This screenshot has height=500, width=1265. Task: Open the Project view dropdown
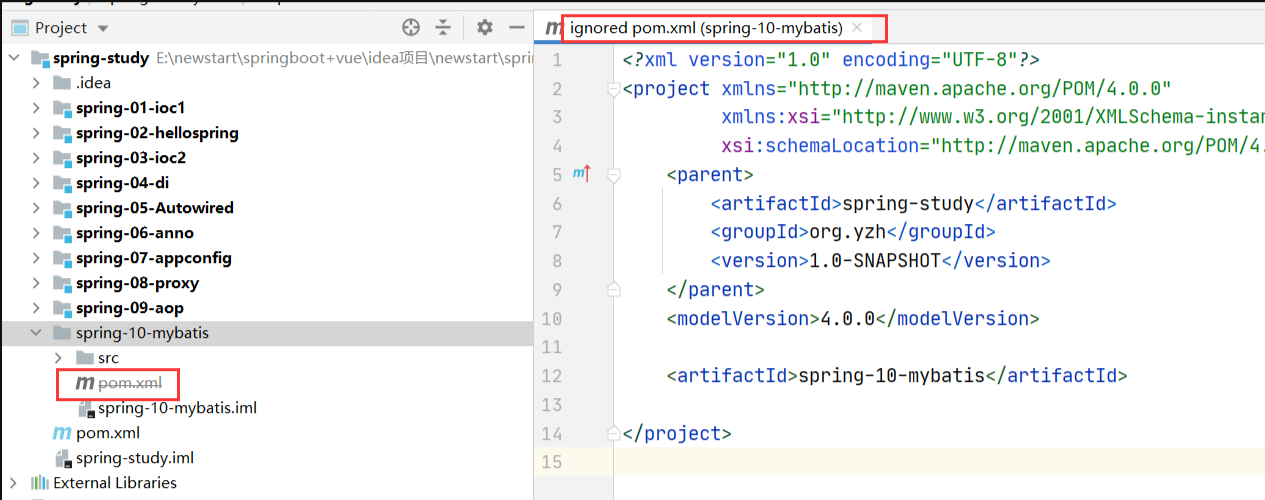[104, 28]
